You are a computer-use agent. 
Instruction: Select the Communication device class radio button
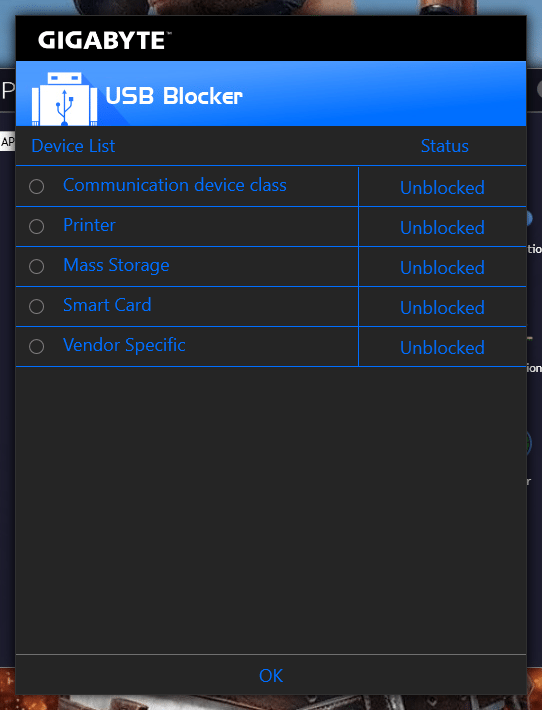(36, 187)
